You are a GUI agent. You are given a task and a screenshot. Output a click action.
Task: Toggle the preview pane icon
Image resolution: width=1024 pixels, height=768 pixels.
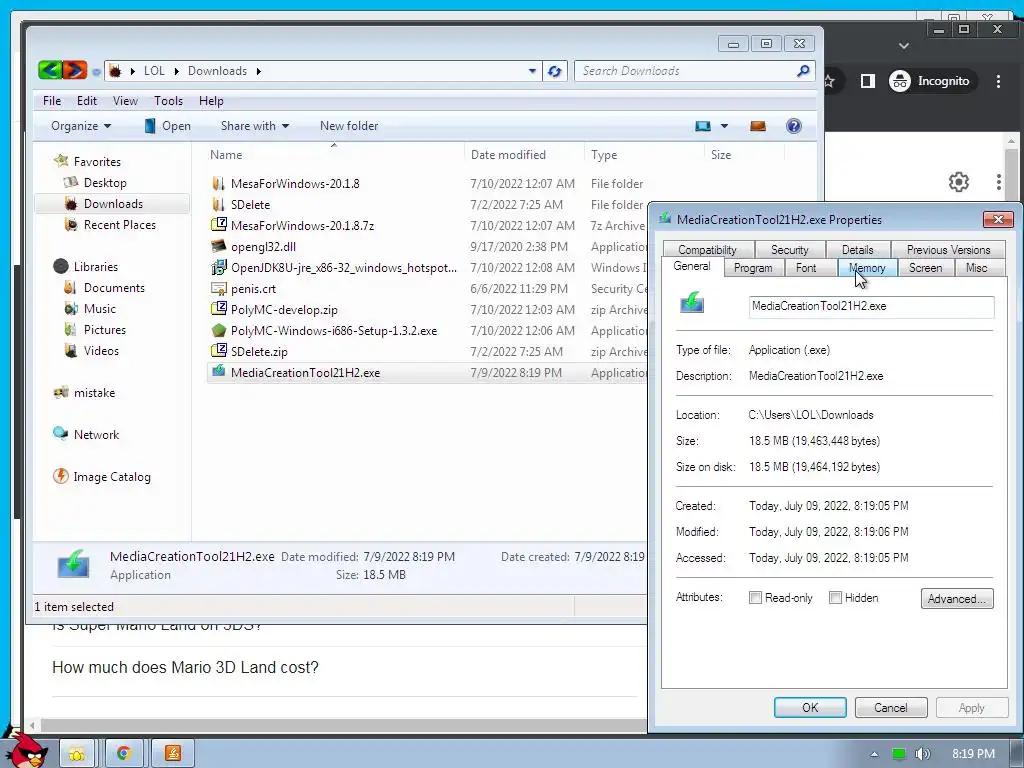[758, 126]
